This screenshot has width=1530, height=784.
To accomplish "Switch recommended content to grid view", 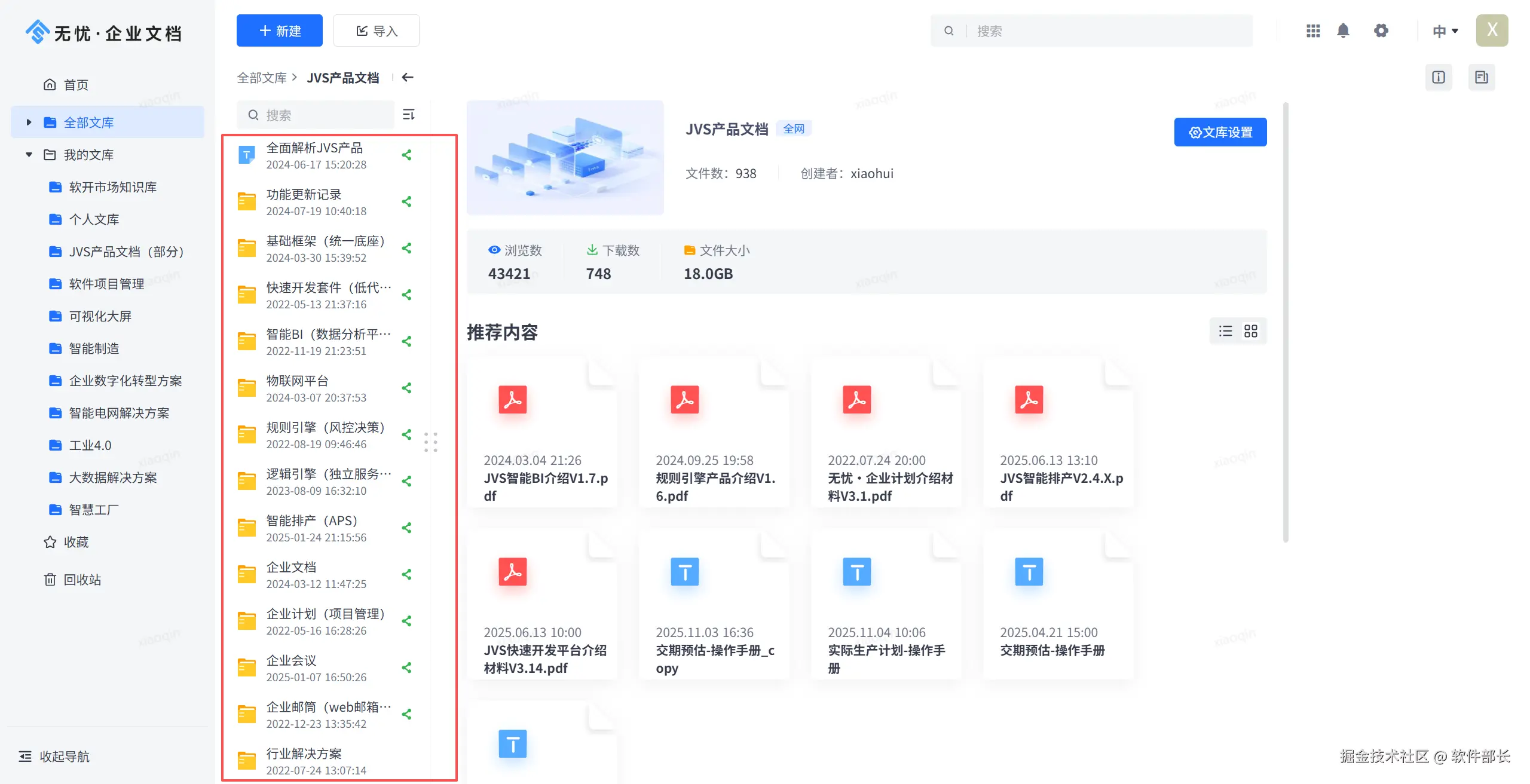I will pos(1250,331).
